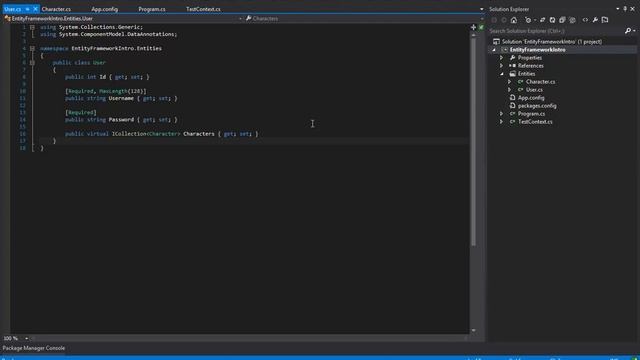The image size is (640, 360).
Task: Collapse the EntityFrameworkIntro project node
Action: [x=494, y=50]
